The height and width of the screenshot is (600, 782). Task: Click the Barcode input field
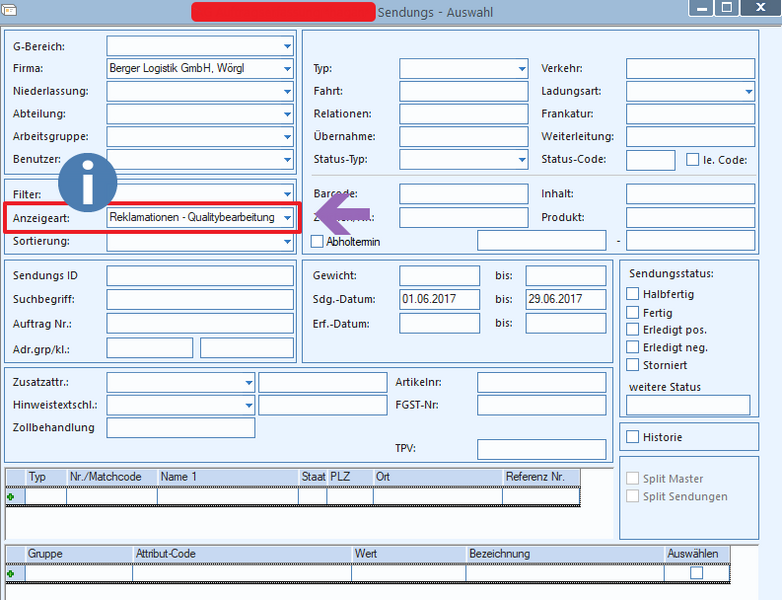click(x=464, y=194)
